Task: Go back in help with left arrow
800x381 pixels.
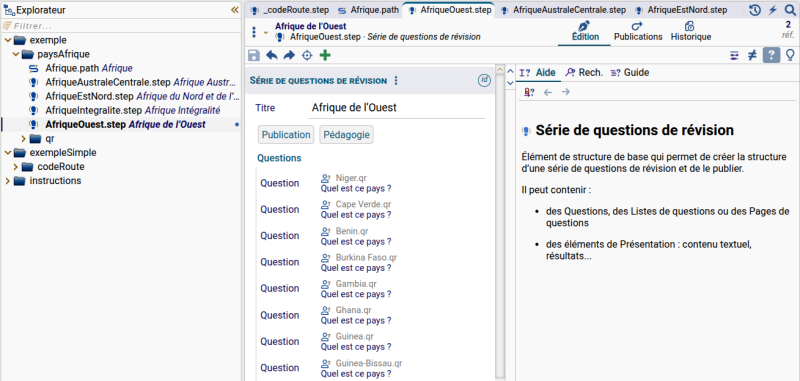Action: (547, 92)
